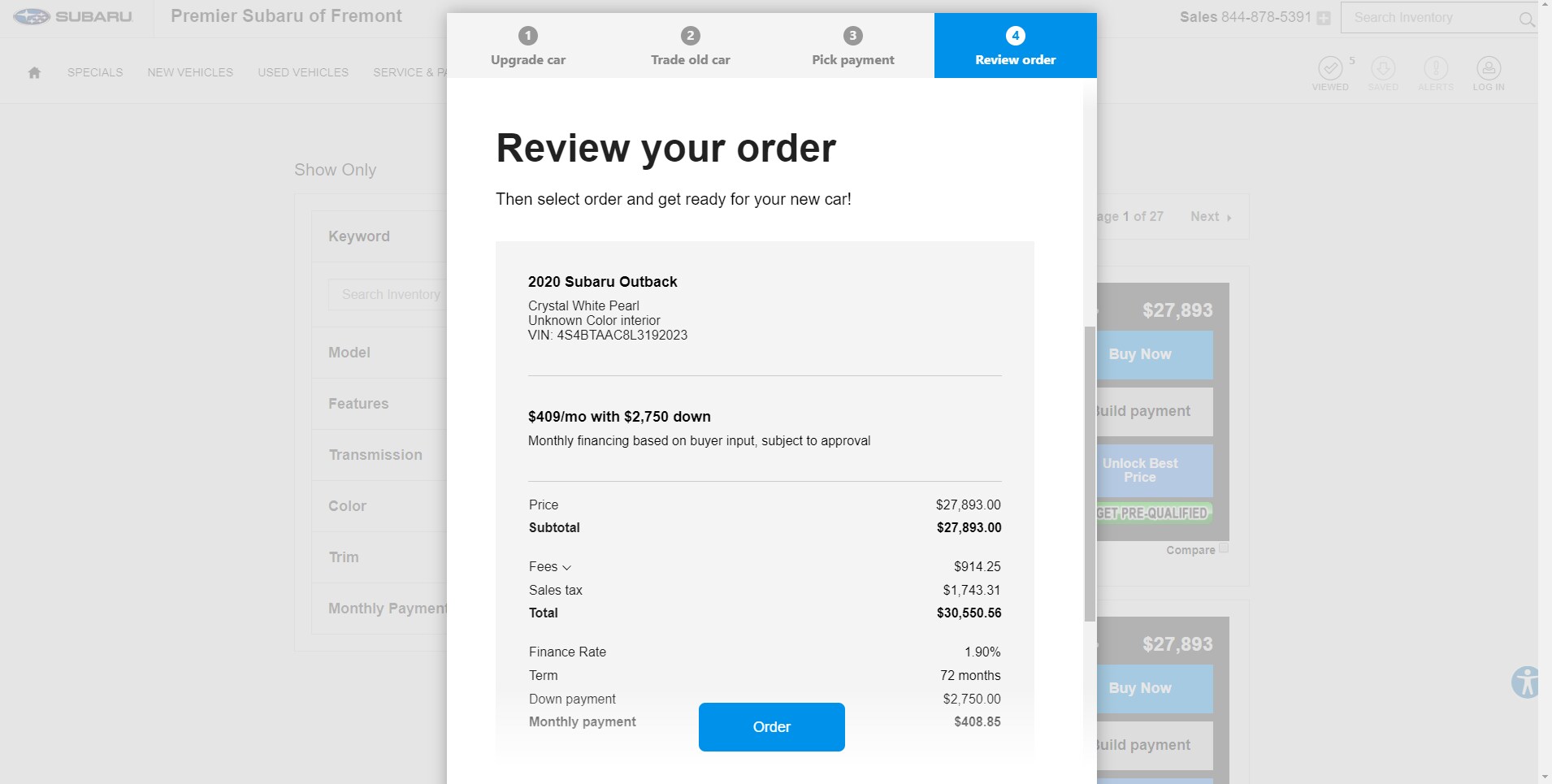Go to step 2 Trade old car
Screen dimensions: 1552x784
(x=691, y=45)
